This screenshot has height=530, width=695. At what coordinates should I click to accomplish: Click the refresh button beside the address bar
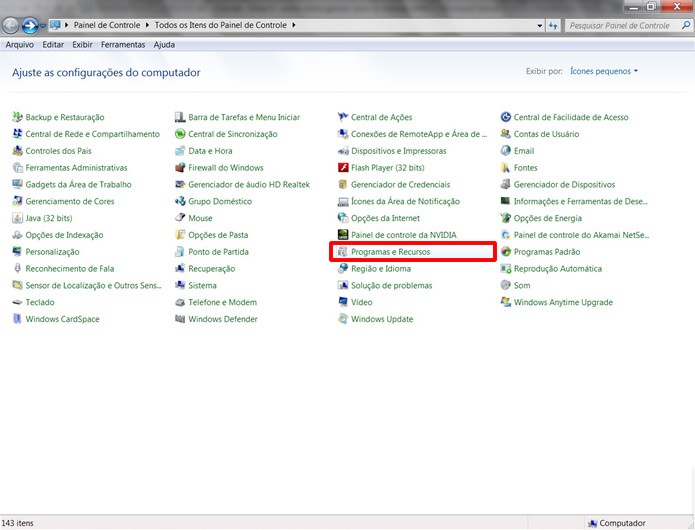pos(553,26)
